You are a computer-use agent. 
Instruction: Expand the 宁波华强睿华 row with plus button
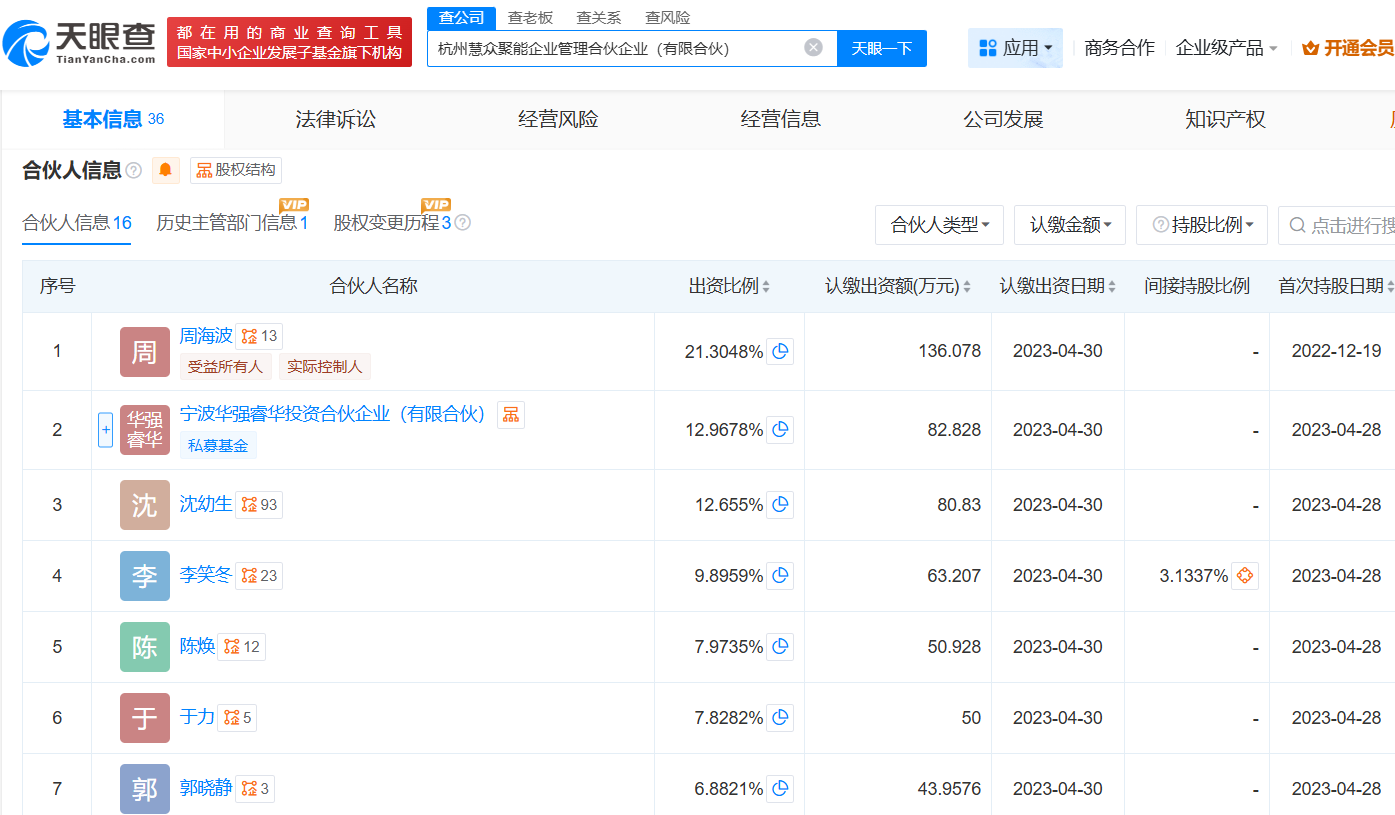click(105, 430)
